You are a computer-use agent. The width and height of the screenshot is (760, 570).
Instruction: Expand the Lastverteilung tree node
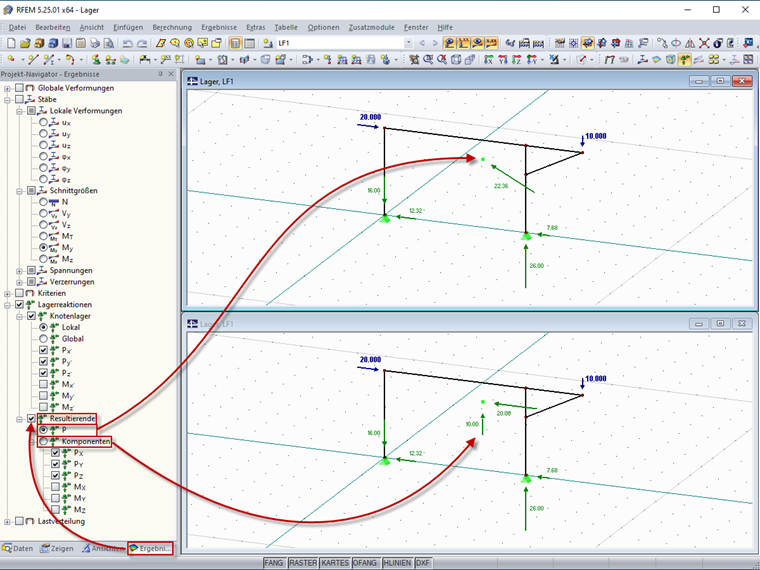7,522
